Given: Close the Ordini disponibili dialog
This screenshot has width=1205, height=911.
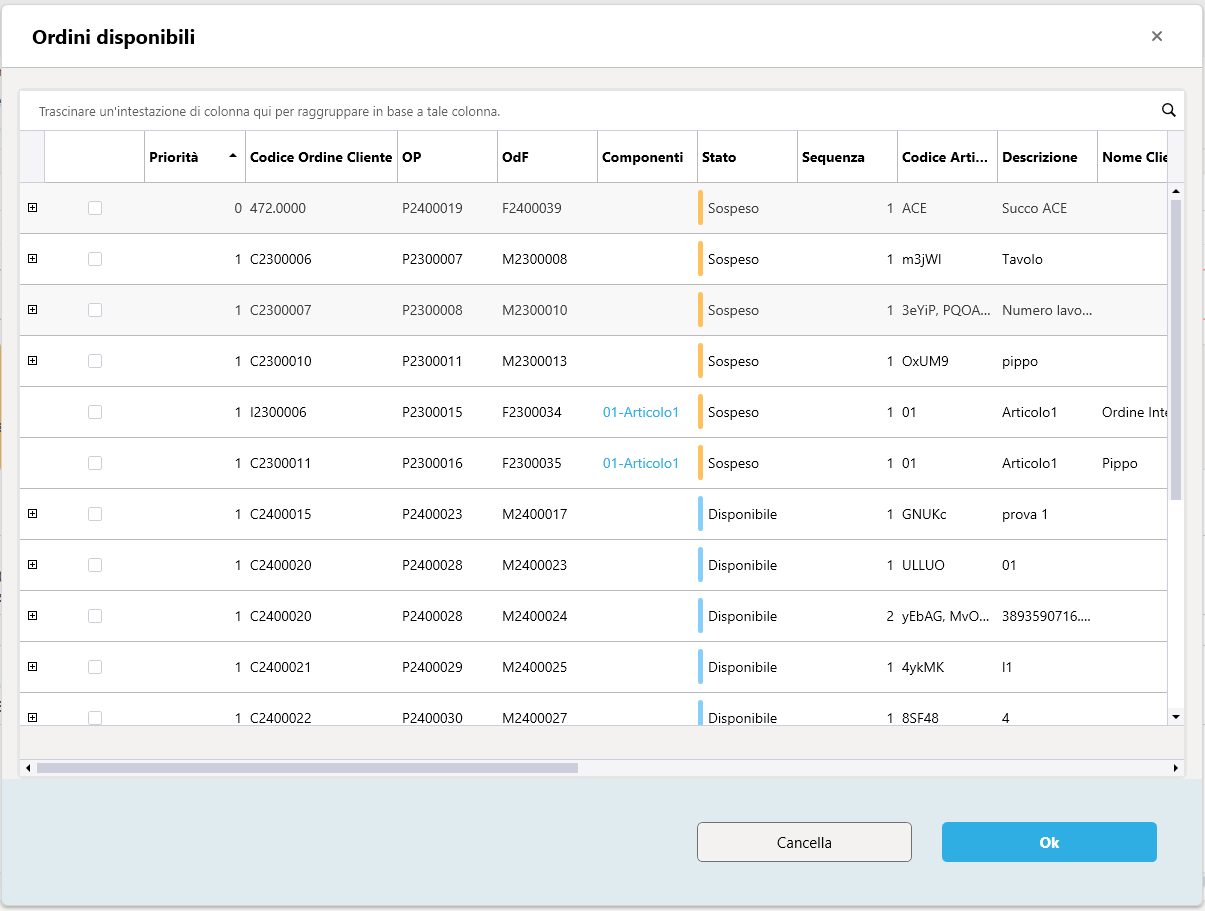Looking at the screenshot, I should click(1157, 36).
